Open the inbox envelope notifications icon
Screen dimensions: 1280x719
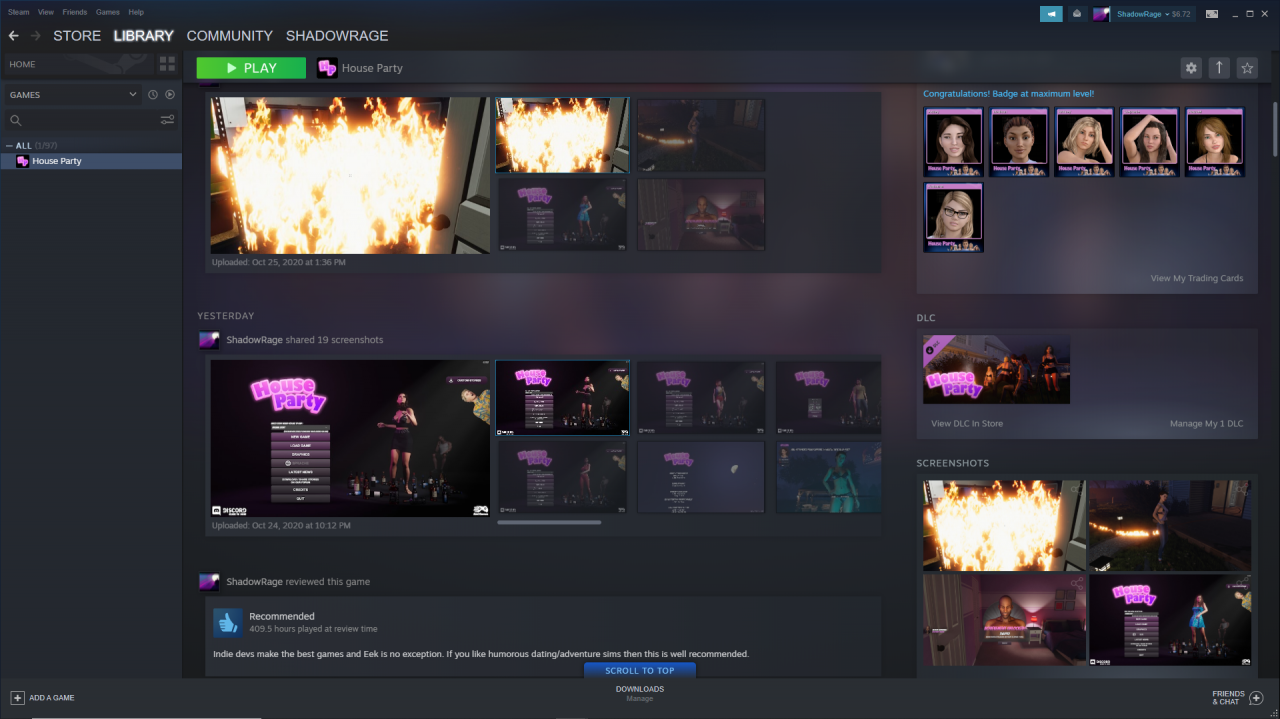(1077, 14)
